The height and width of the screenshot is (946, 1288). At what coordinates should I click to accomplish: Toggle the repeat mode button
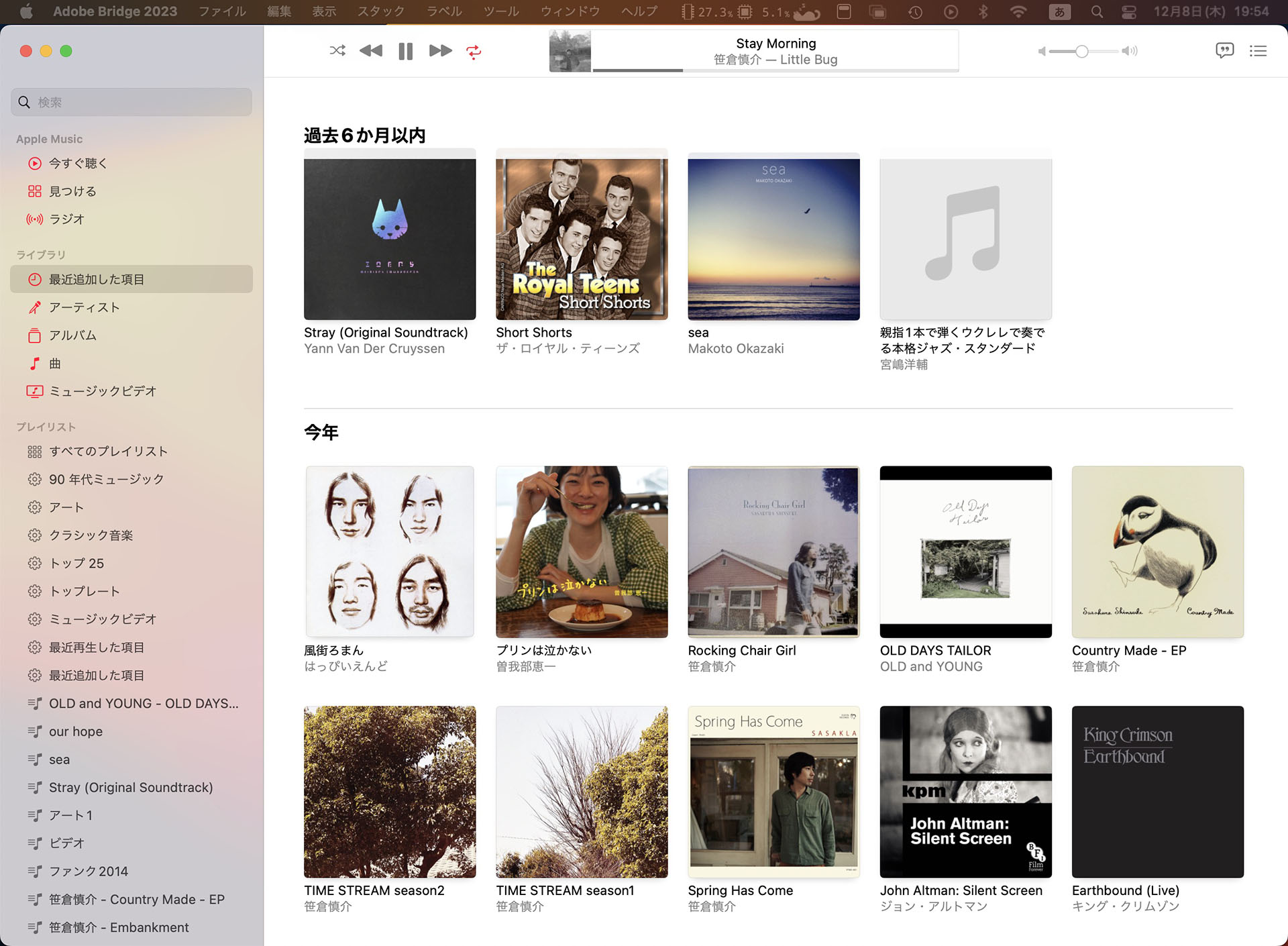pyautogui.click(x=474, y=52)
